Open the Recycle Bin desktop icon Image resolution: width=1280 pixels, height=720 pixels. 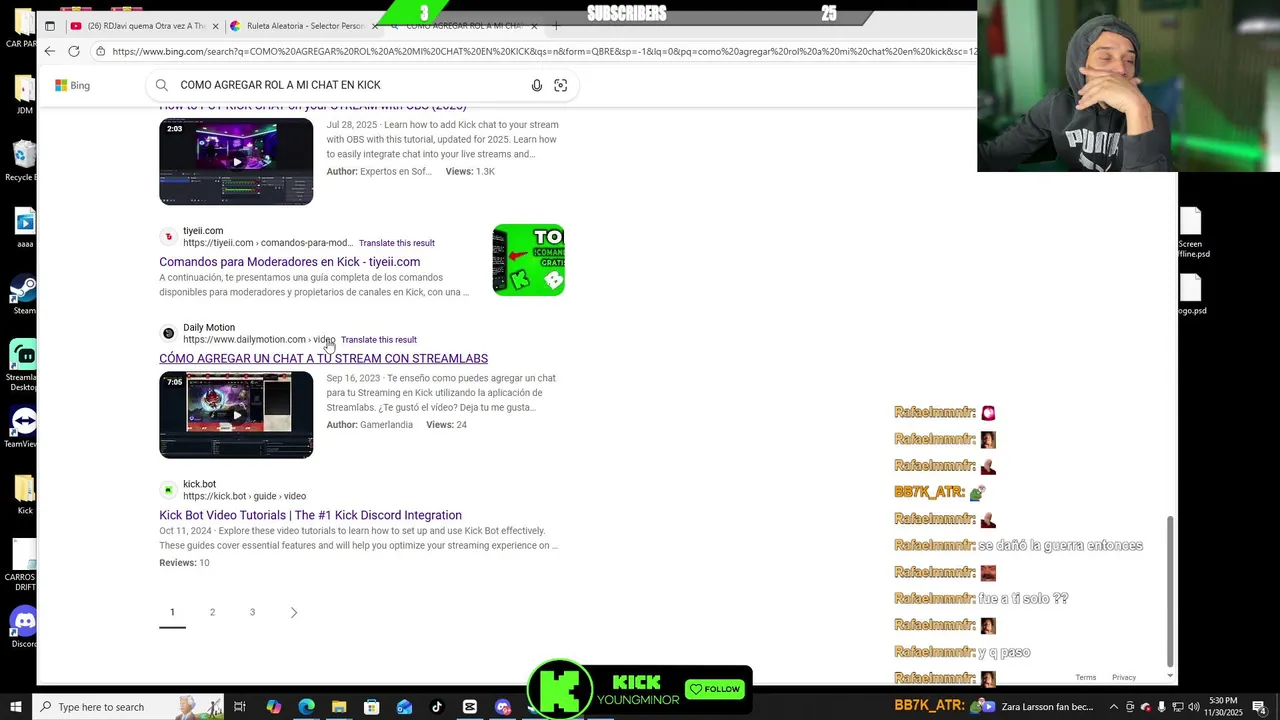(22, 160)
